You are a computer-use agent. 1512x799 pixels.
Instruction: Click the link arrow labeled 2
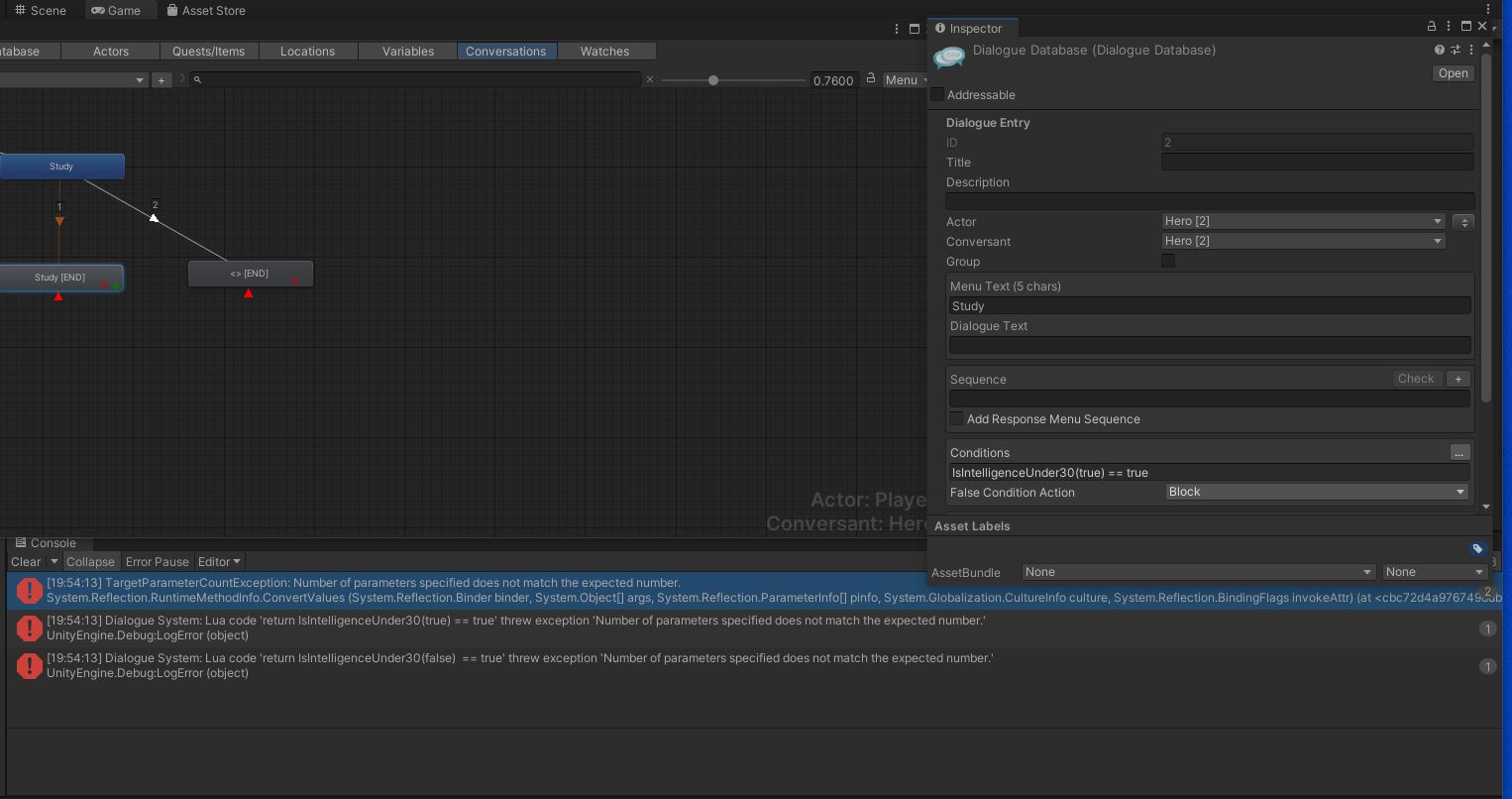(154, 217)
